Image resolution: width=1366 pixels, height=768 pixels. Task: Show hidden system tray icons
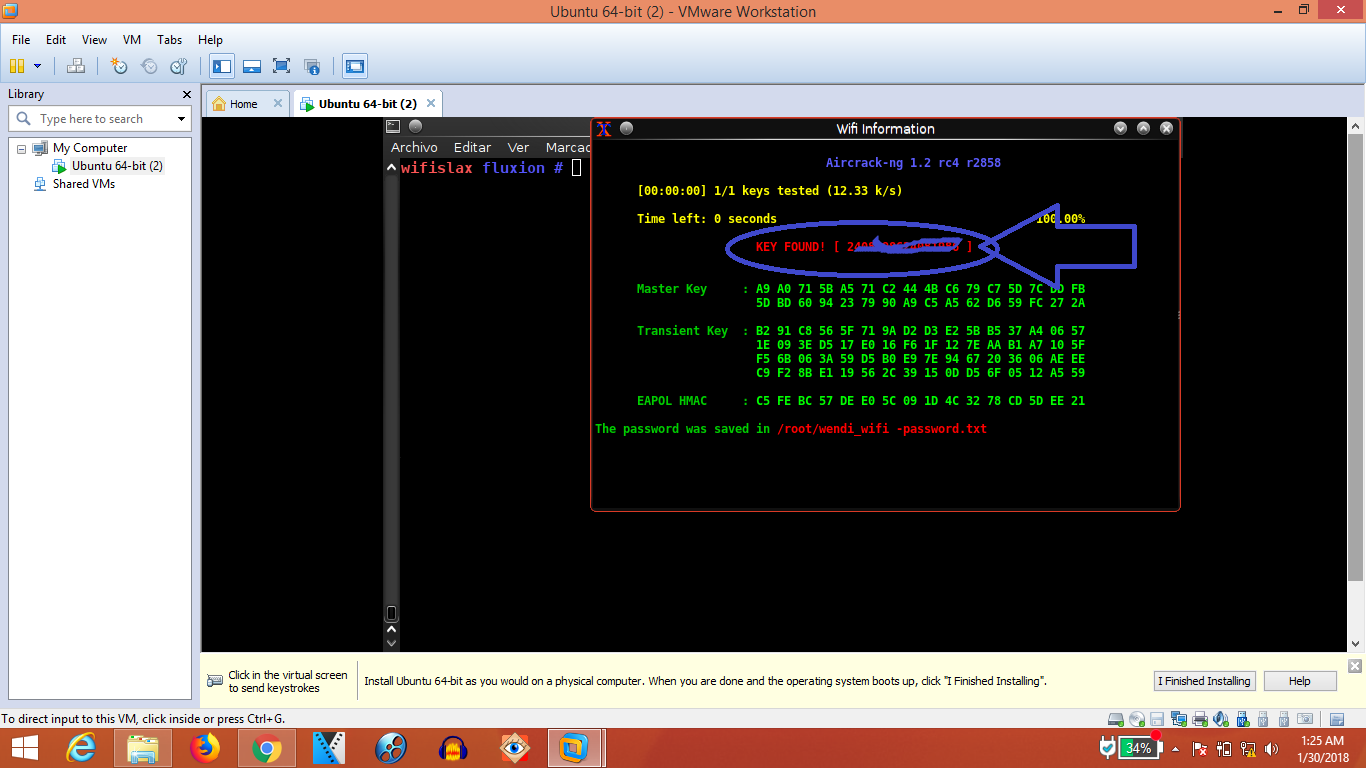click(x=1176, y=748)
